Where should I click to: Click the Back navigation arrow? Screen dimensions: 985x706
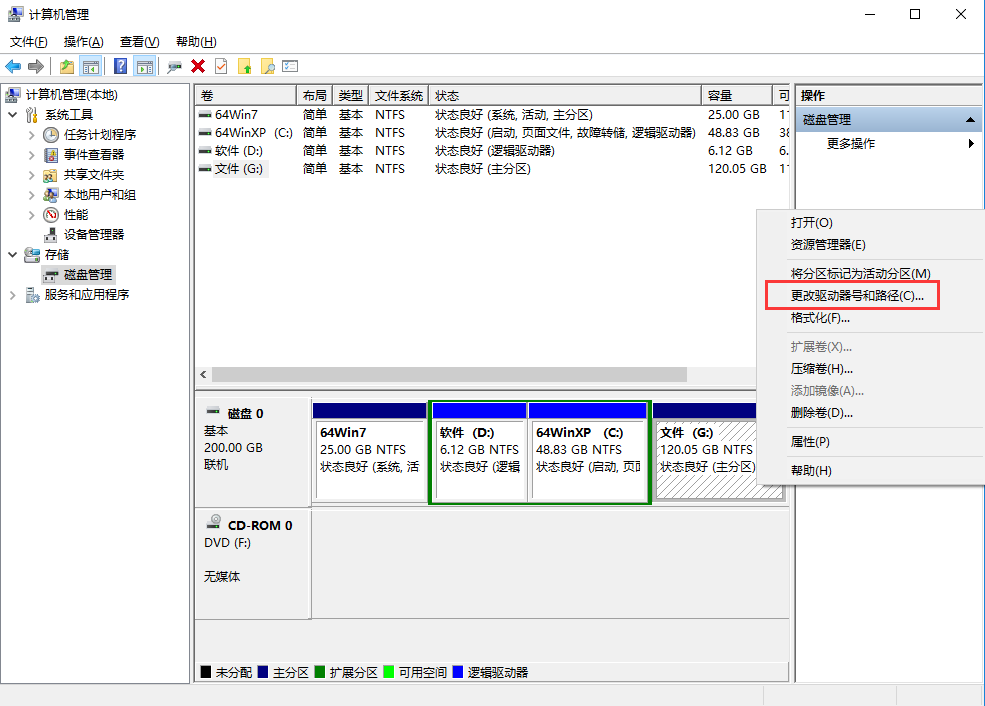coord(14,66)
